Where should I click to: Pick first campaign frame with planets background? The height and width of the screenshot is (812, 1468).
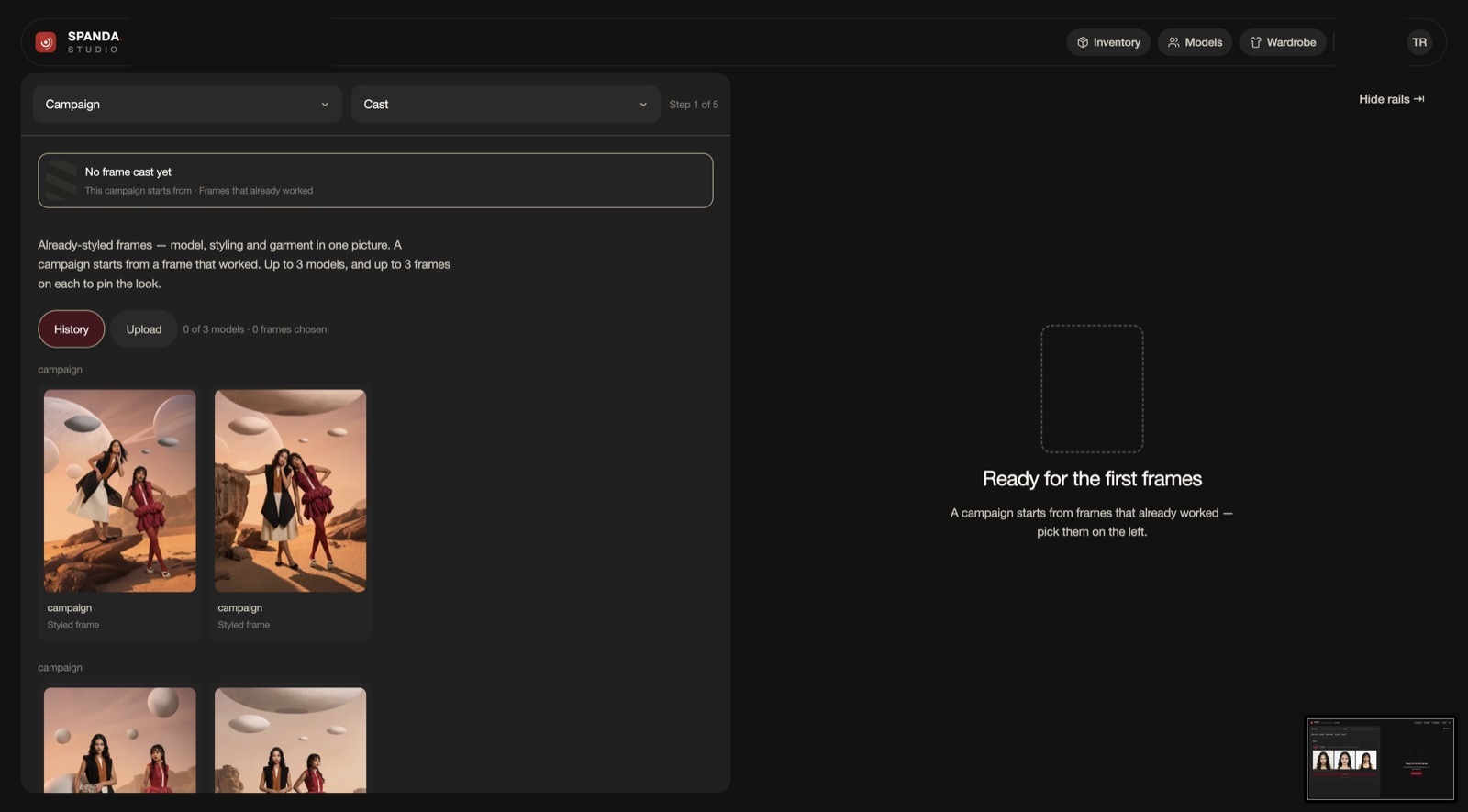(x=120, y=491)
